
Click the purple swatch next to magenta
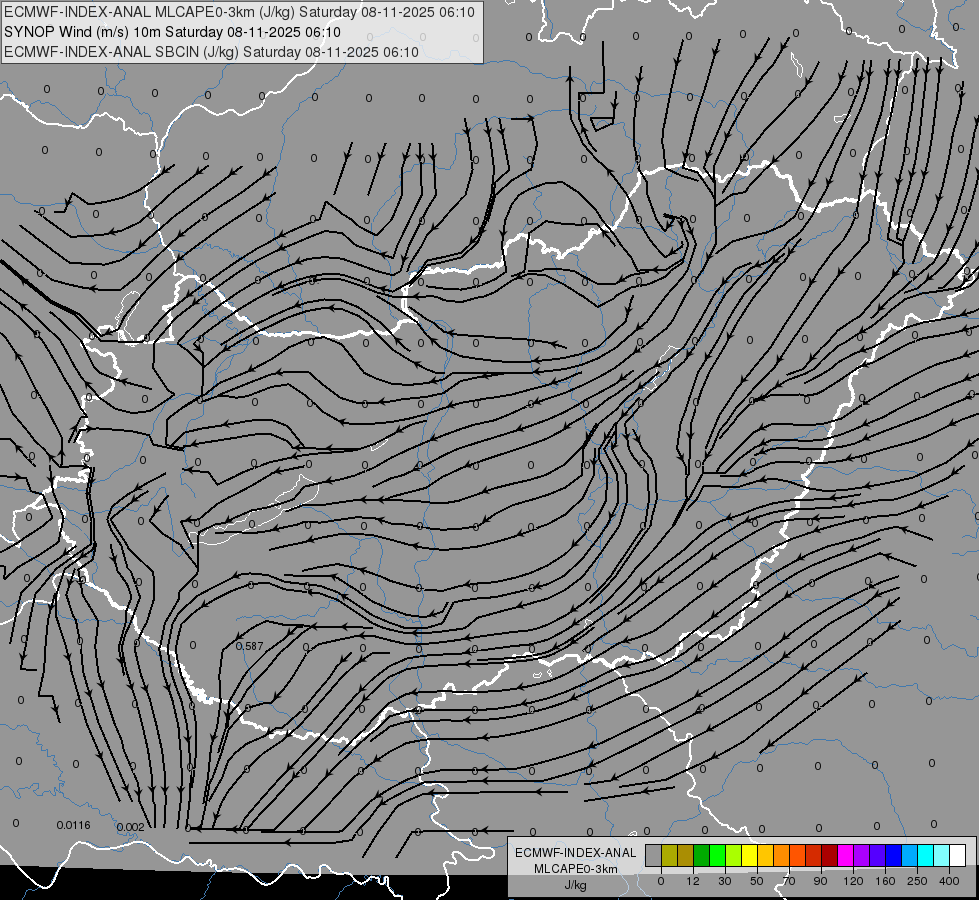[x=862, y=855]
